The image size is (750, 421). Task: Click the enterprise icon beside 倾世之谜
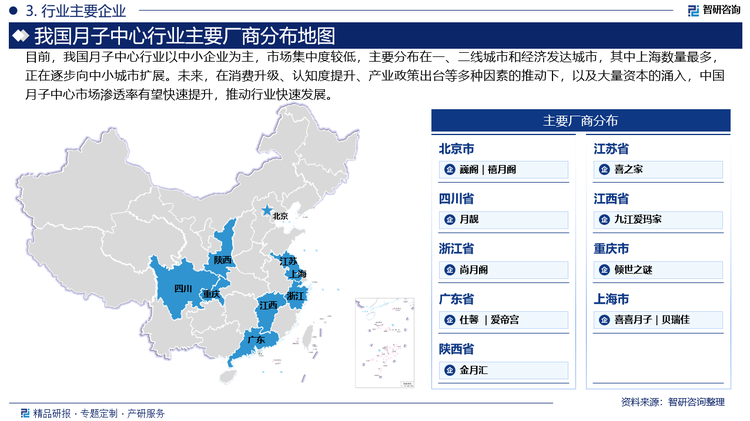pos(604,270)
